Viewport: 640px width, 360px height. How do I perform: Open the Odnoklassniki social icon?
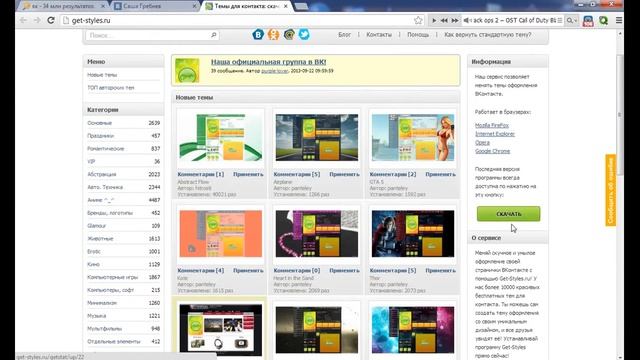tap(273, 35)
